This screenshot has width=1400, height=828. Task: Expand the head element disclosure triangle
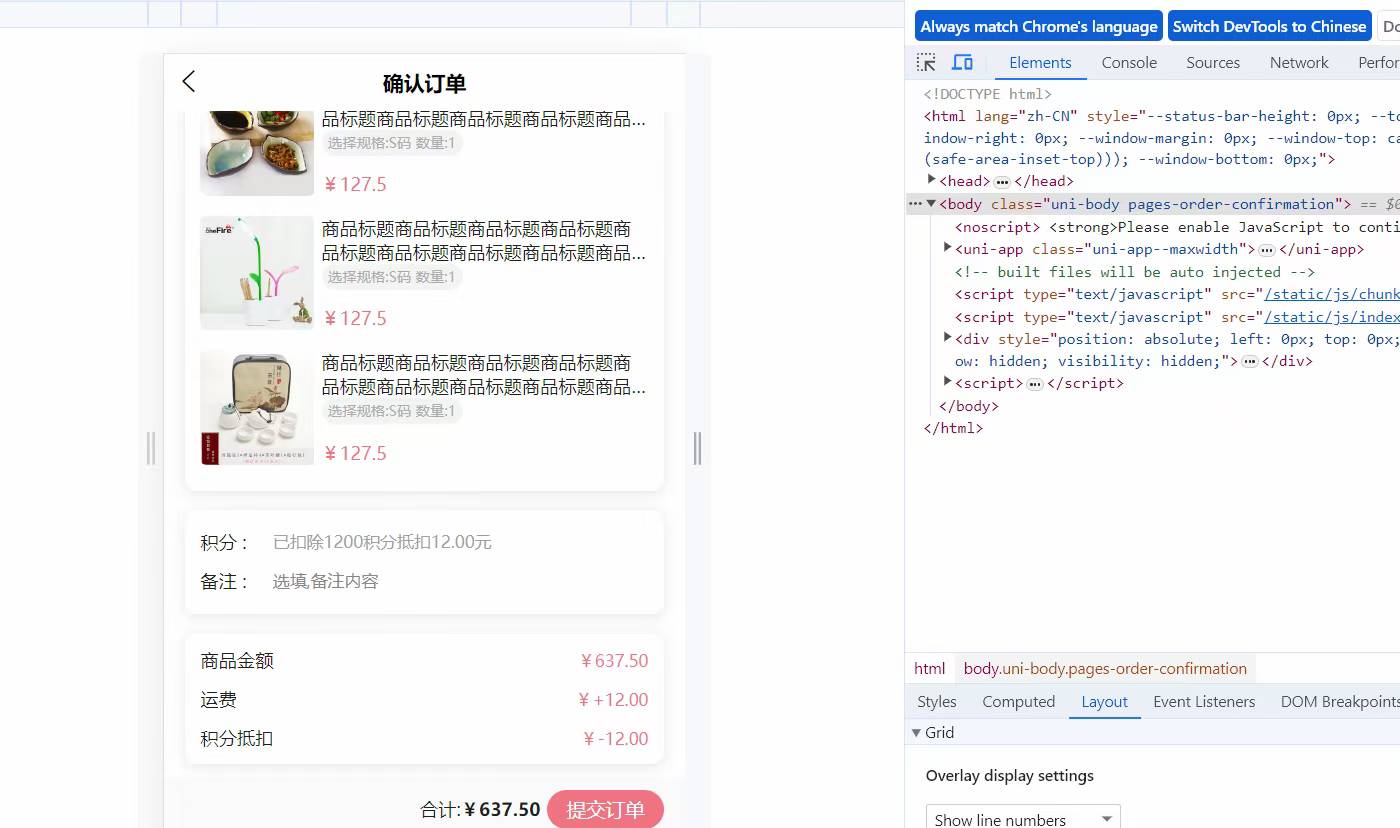pos(930,181)
